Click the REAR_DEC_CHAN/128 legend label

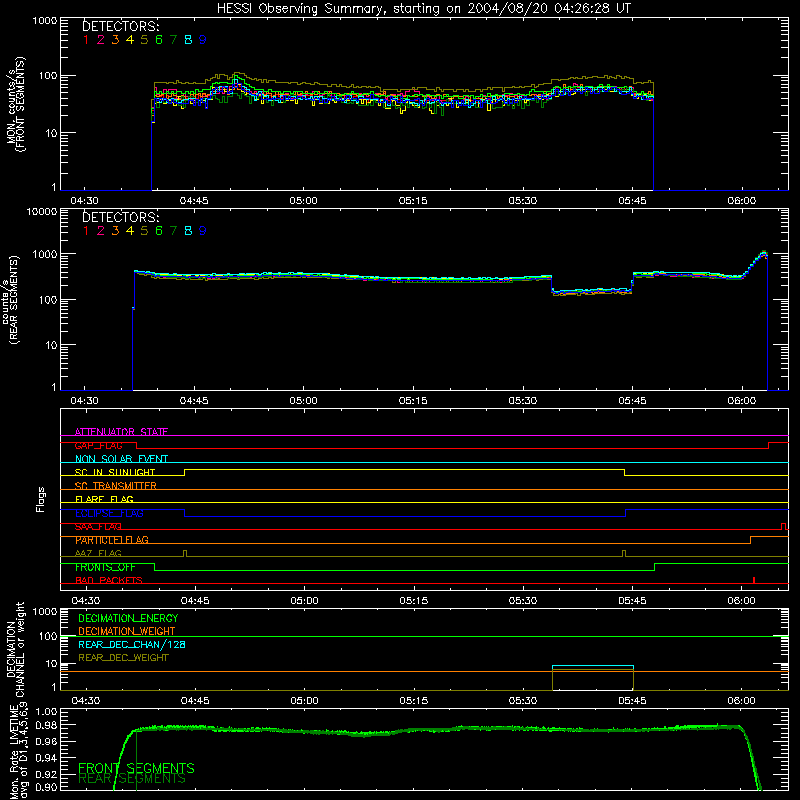point(132,645)
